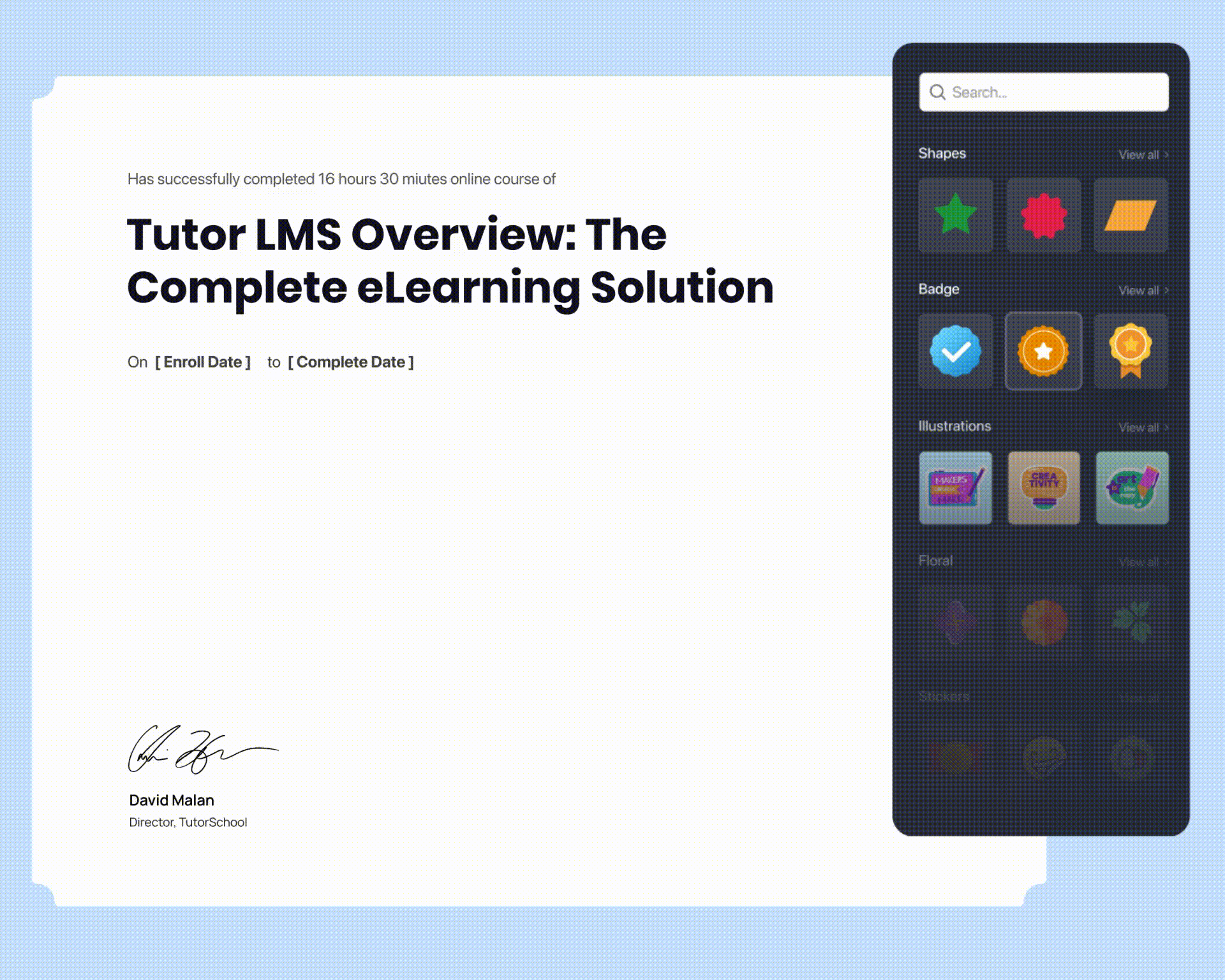Select the green star shape icon

click(x=955, y=215)
